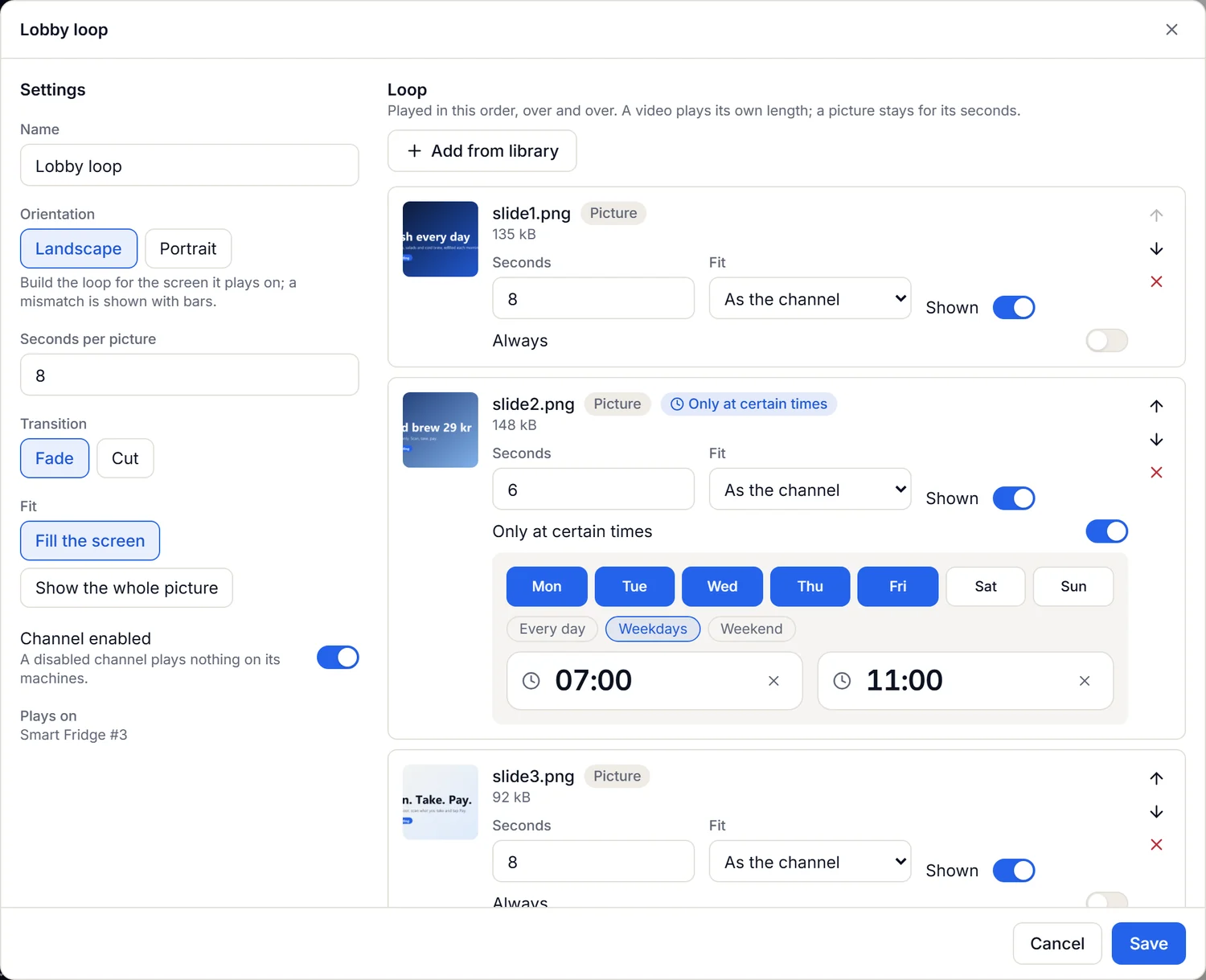Toggle Shown switch for slide1.png
The width and height of the screenshot is (1206, 980).
[x=1014, y=308]
